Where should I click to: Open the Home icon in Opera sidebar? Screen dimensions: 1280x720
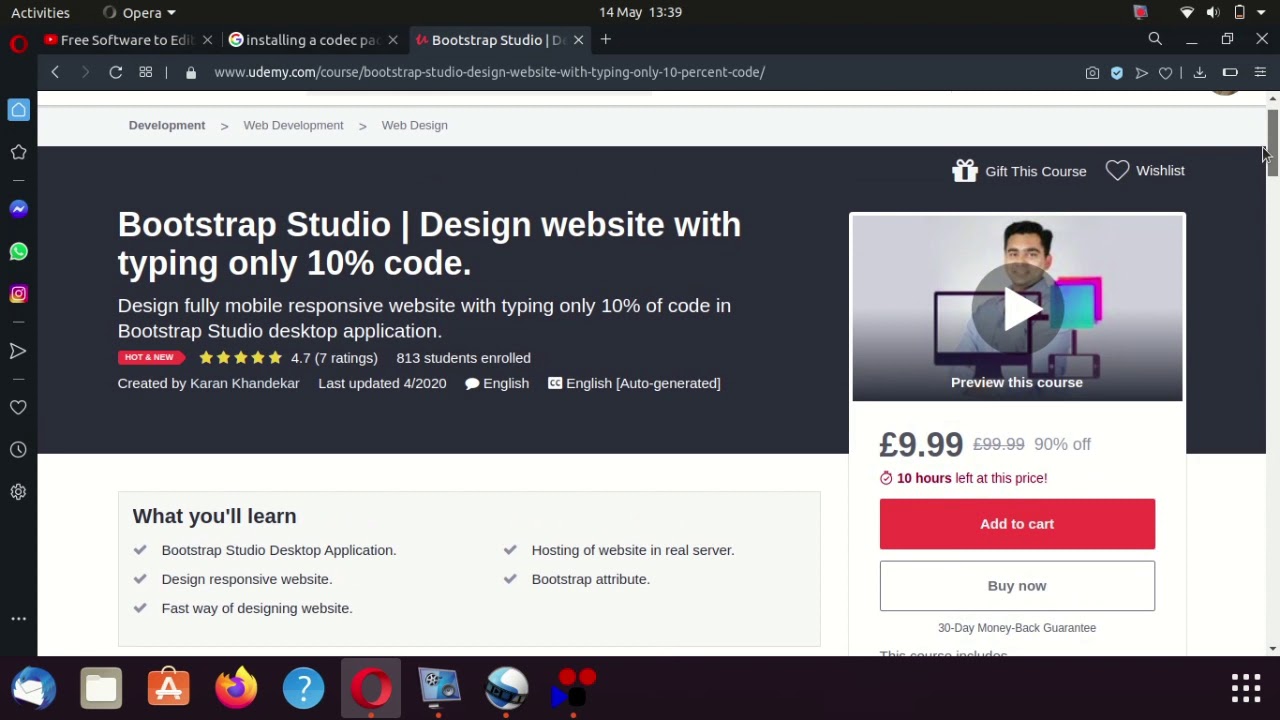(x=18, y=110)
